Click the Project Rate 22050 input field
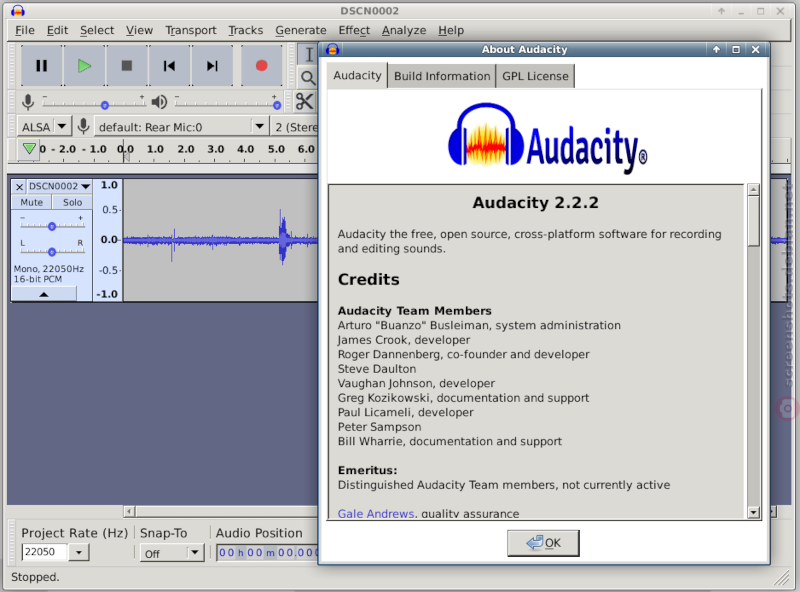The height and width of the screenshot is (592, 800). click(45, 552)
